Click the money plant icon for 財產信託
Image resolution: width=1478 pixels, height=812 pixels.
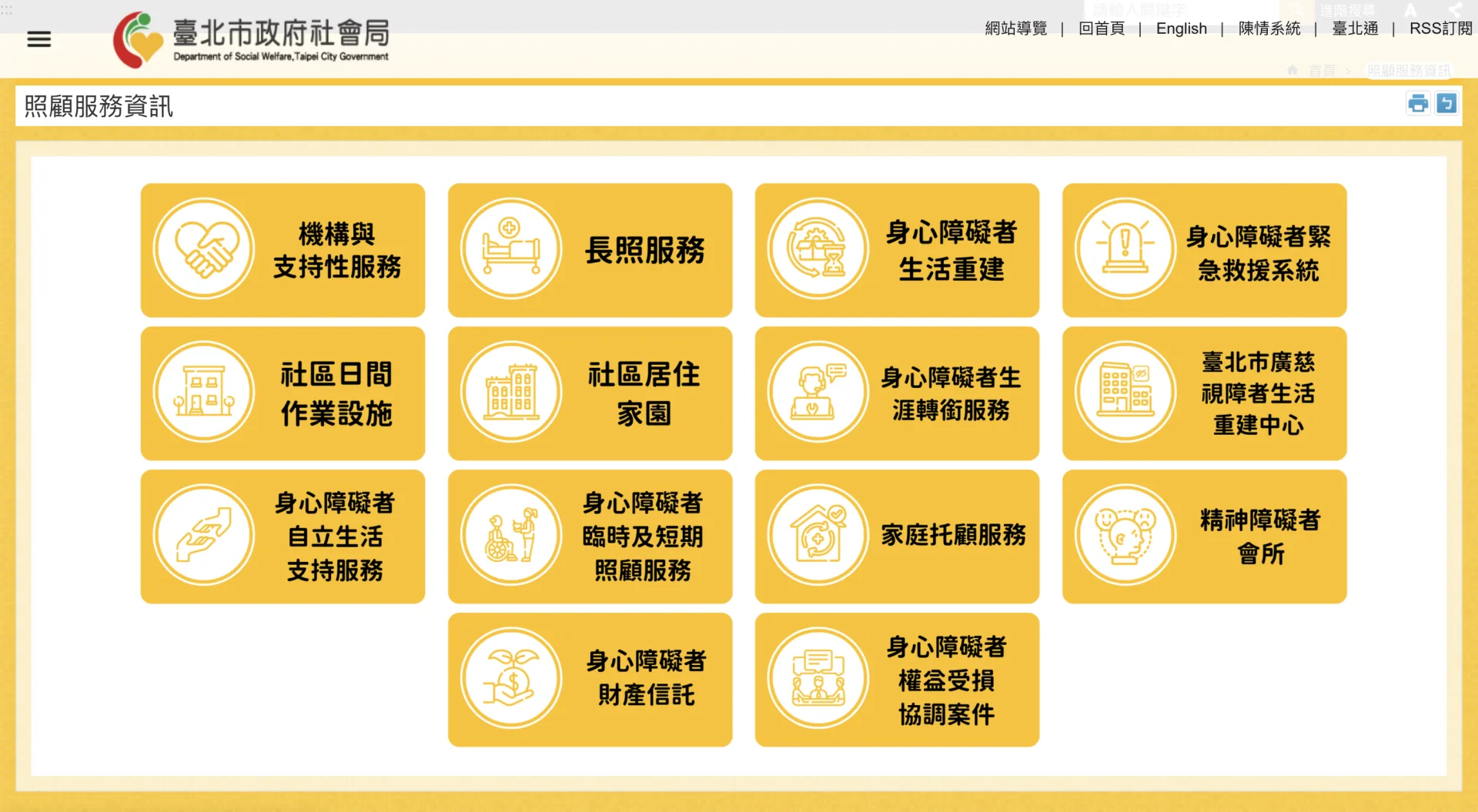[511, 679]
